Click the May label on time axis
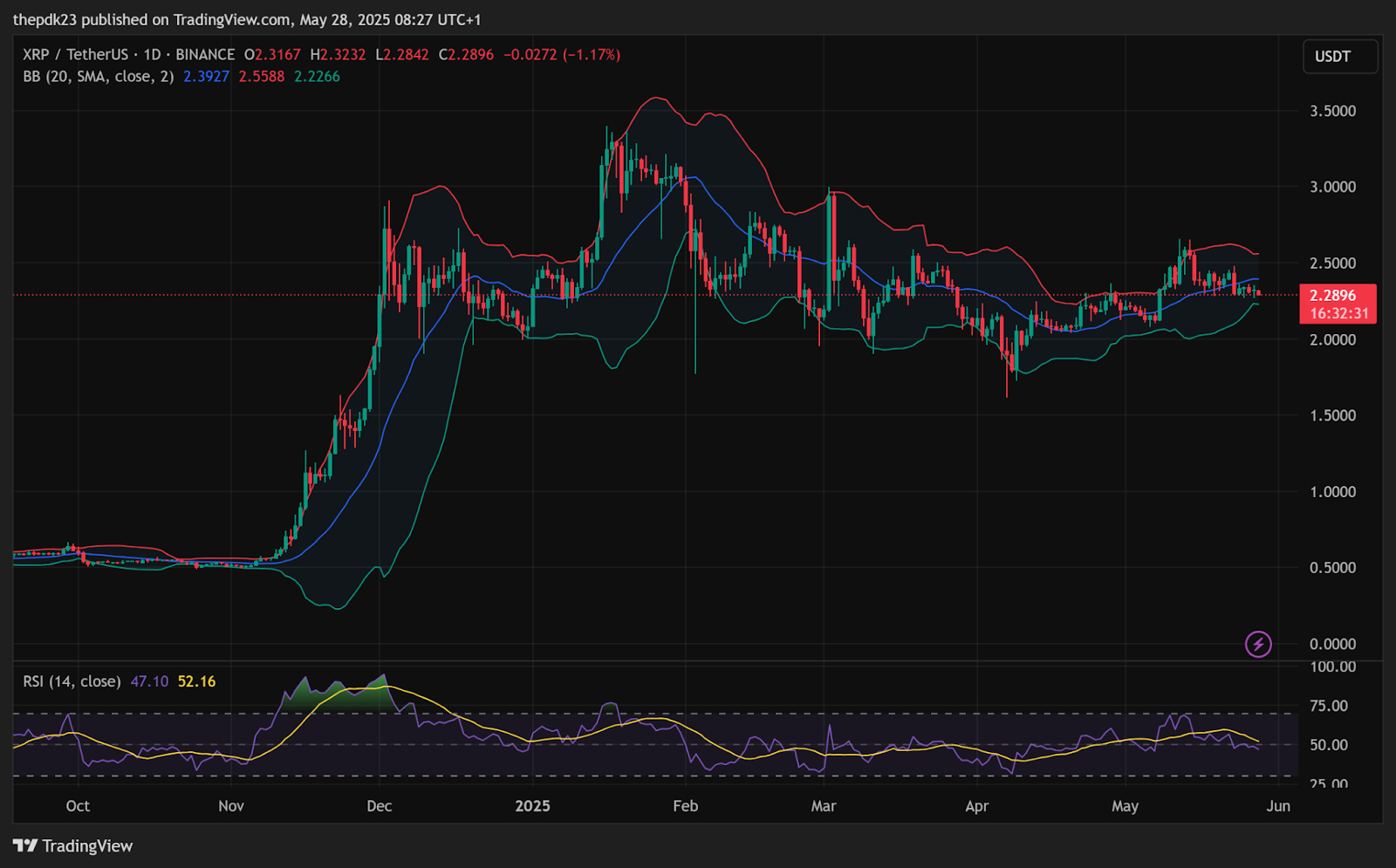Viewport: 1396px width, 868px height. point(1125,806)
